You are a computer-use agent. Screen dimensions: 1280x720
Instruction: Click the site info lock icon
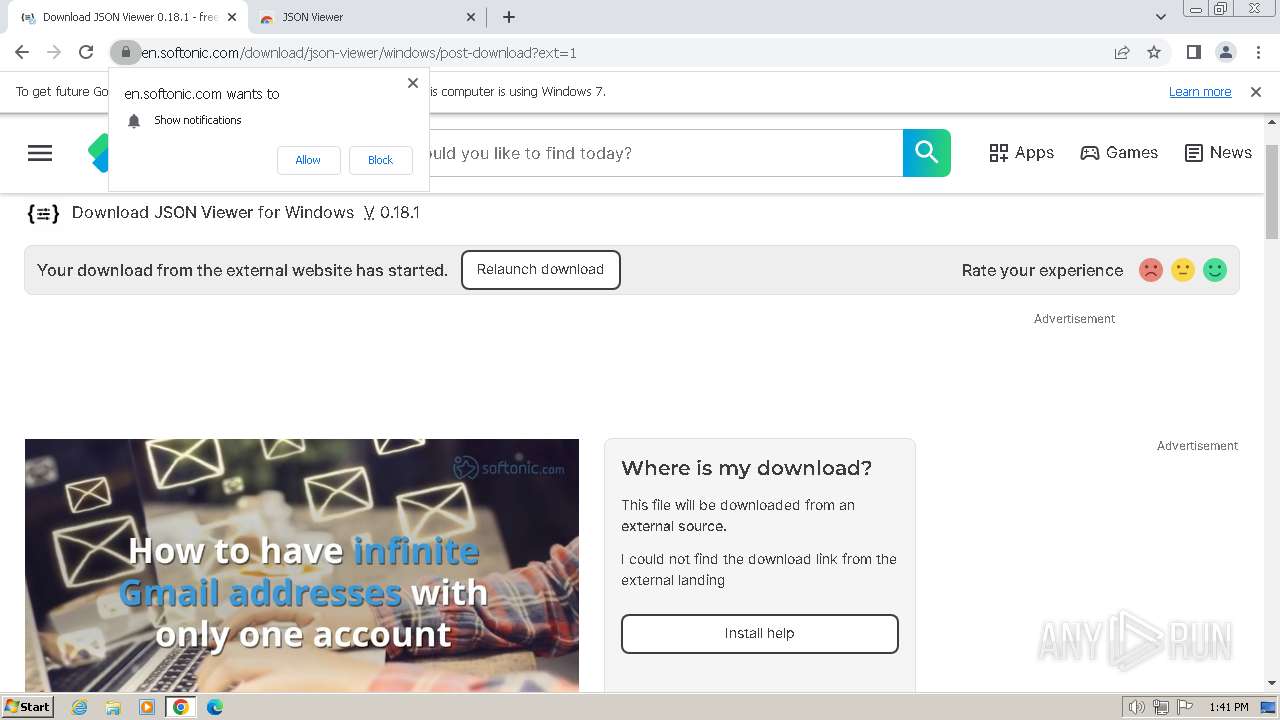pos(125,52)
